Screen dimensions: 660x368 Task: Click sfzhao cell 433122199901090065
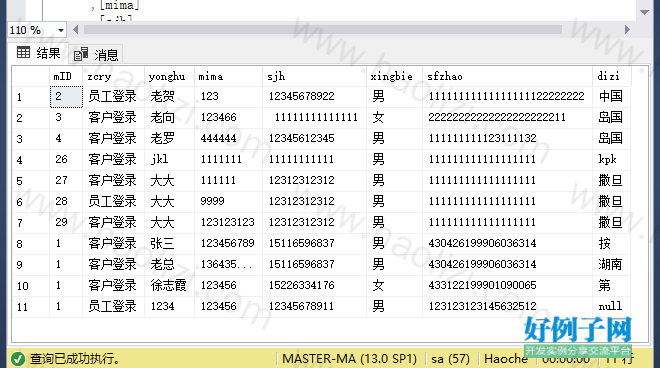508,286
